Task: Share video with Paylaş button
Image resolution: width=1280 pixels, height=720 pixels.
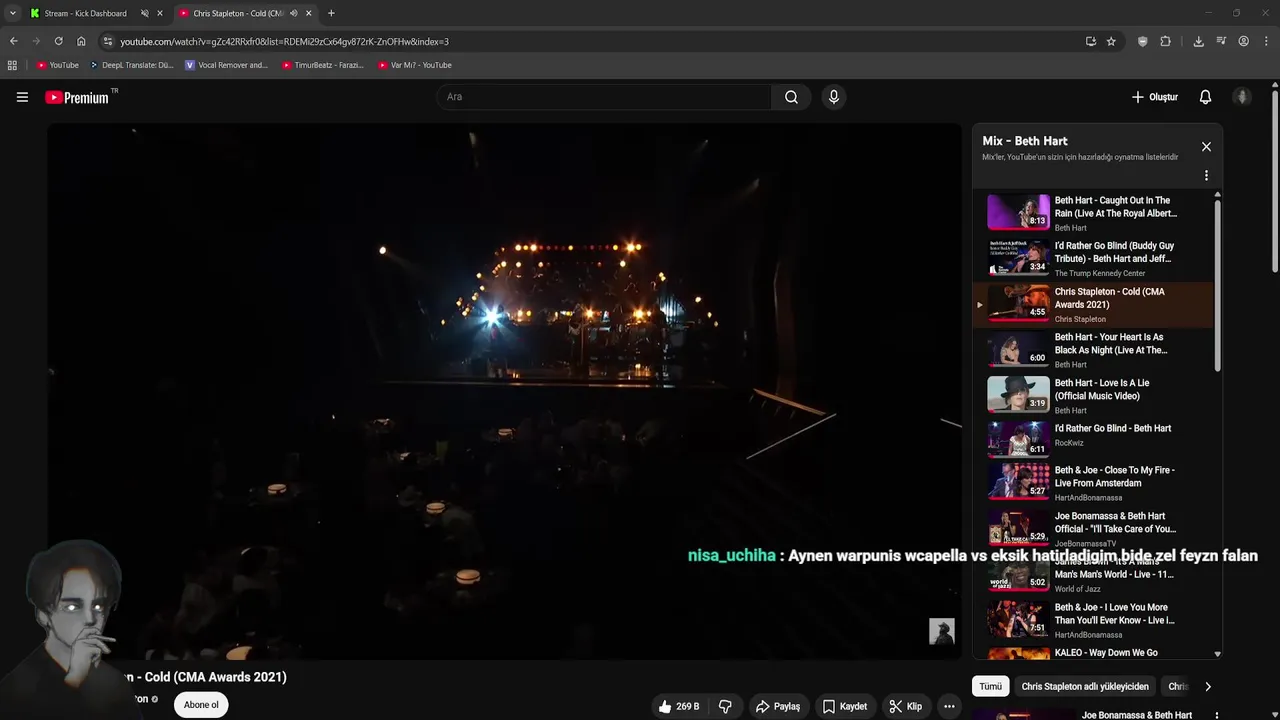Action: [778, 706]
